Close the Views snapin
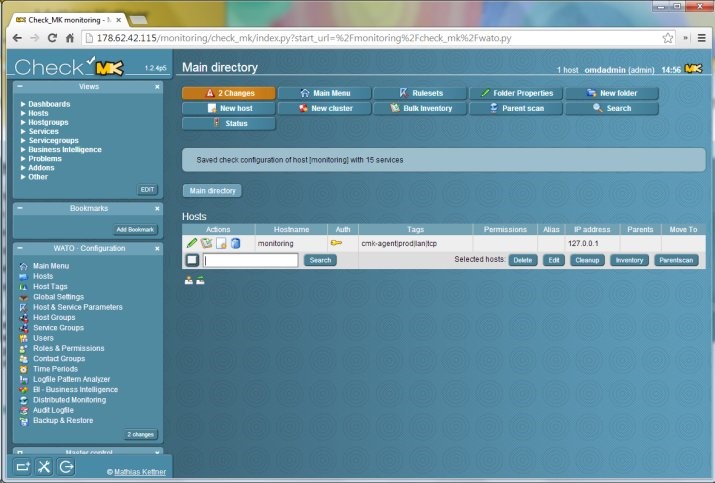Image resolution: width=715 pixels, height=483 pixels. pos(157,87)
